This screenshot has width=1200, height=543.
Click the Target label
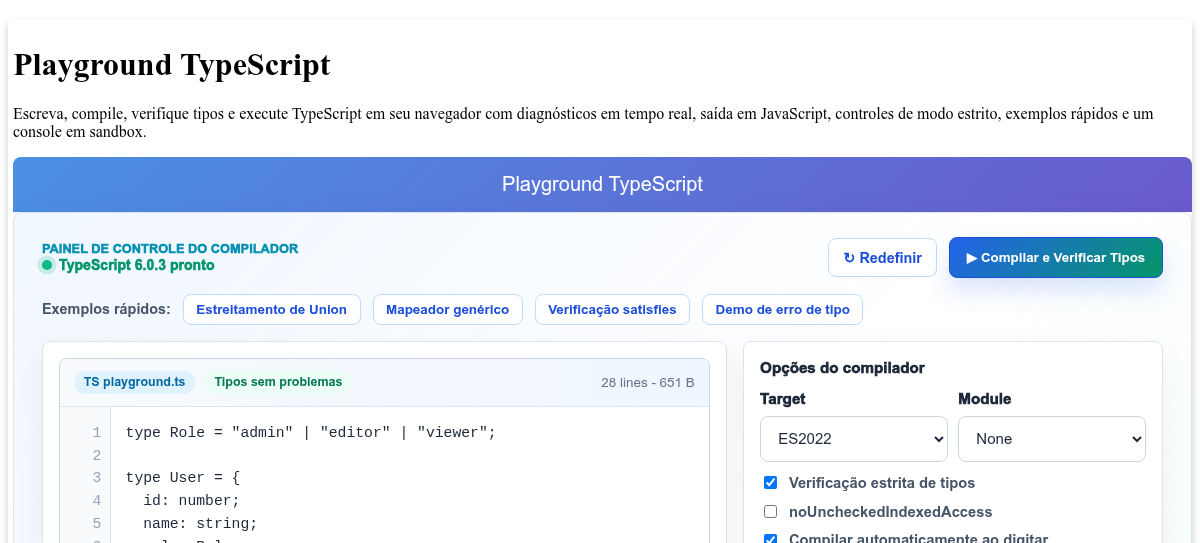(x=783, y=399)
